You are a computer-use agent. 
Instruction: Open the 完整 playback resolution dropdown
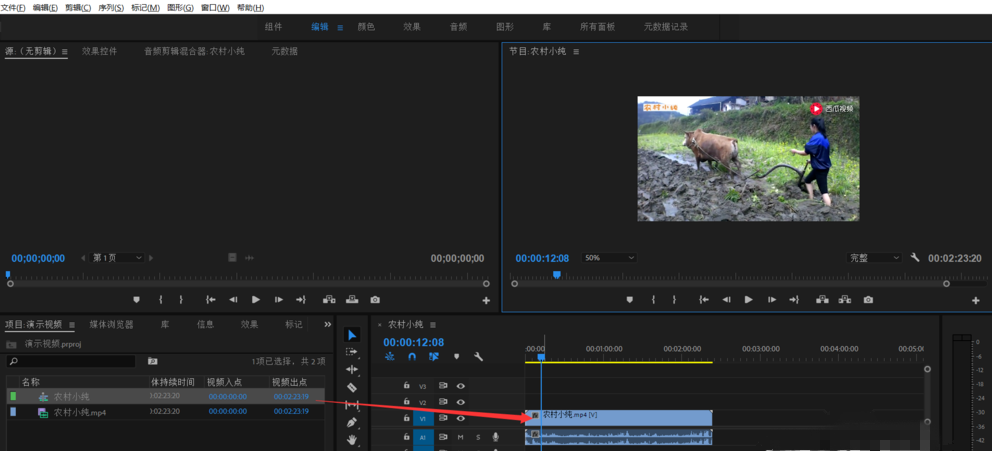875,258
